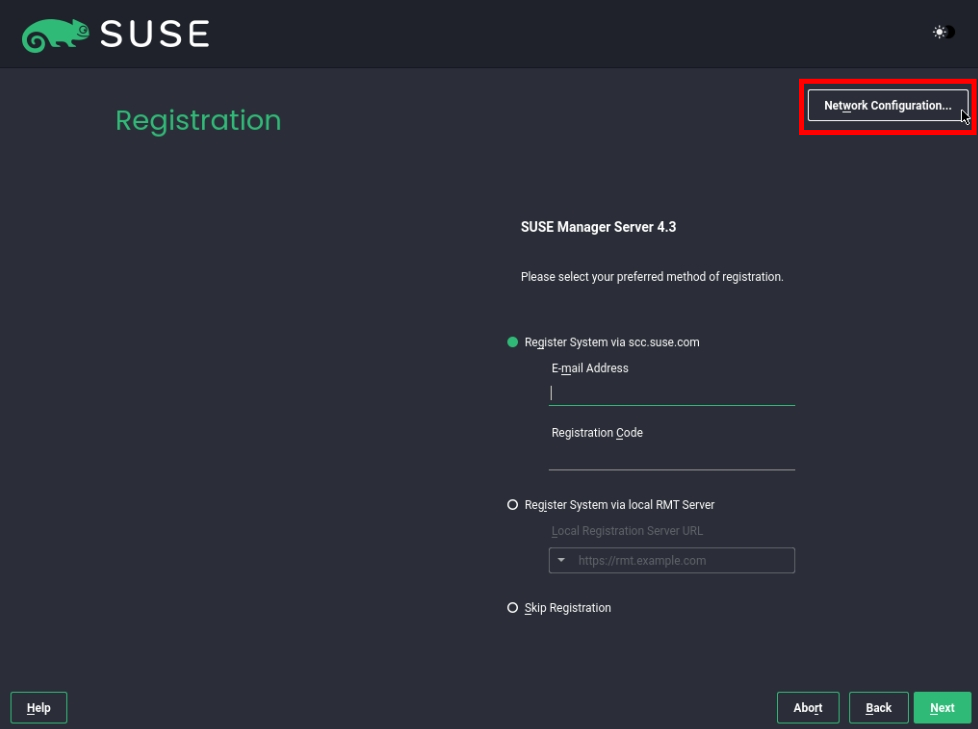Click the Local Registration Server URL label
The height and width of the screenshot is (729, 978).
627,531
